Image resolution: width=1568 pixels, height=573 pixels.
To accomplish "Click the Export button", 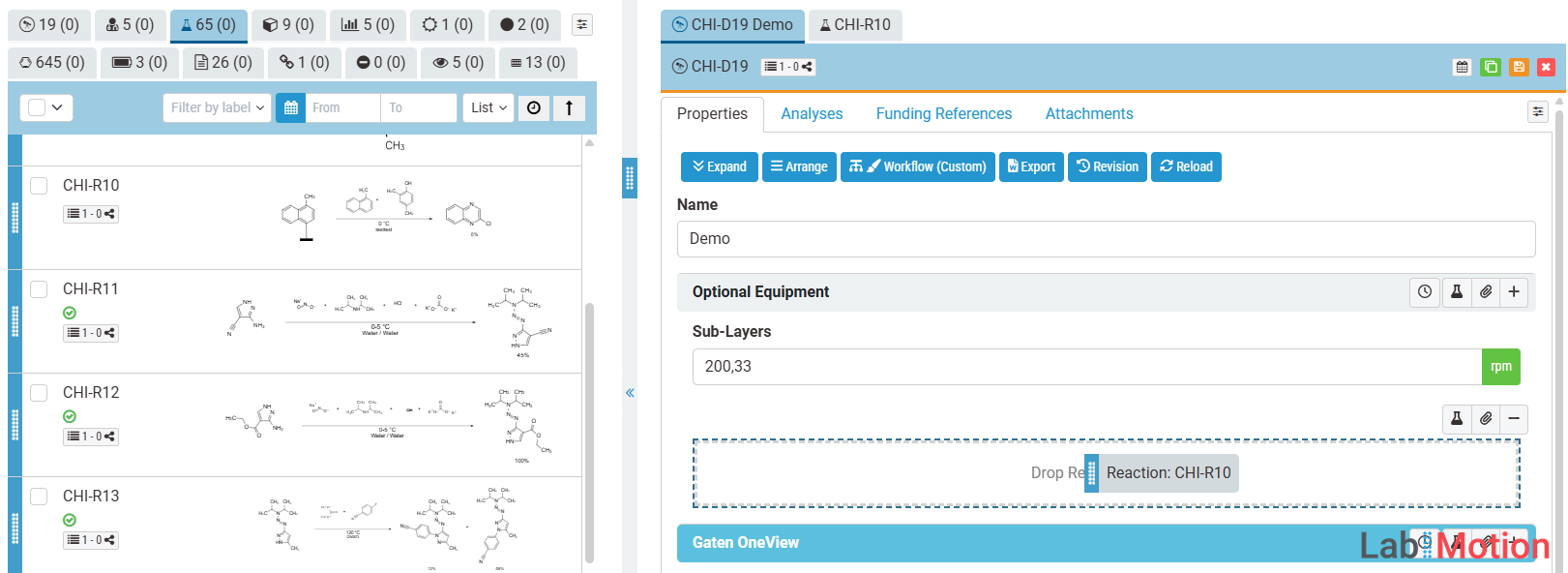I will pos(1031,166).
